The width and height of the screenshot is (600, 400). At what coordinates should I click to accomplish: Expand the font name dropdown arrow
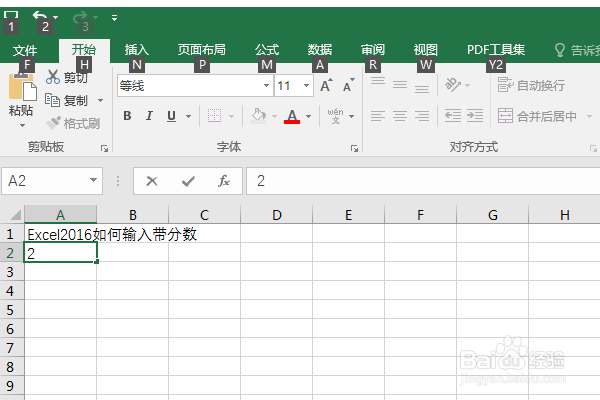pyautogui.click(x=266, y=85)
